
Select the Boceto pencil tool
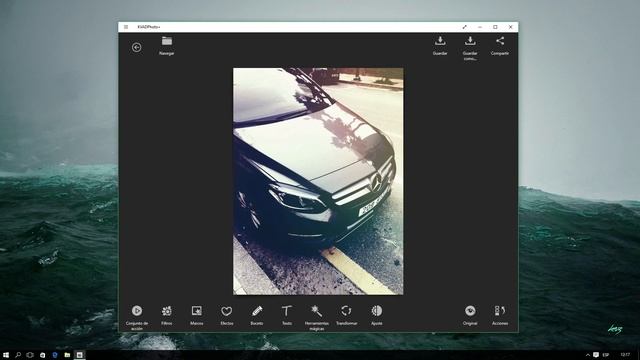[257, 316]
